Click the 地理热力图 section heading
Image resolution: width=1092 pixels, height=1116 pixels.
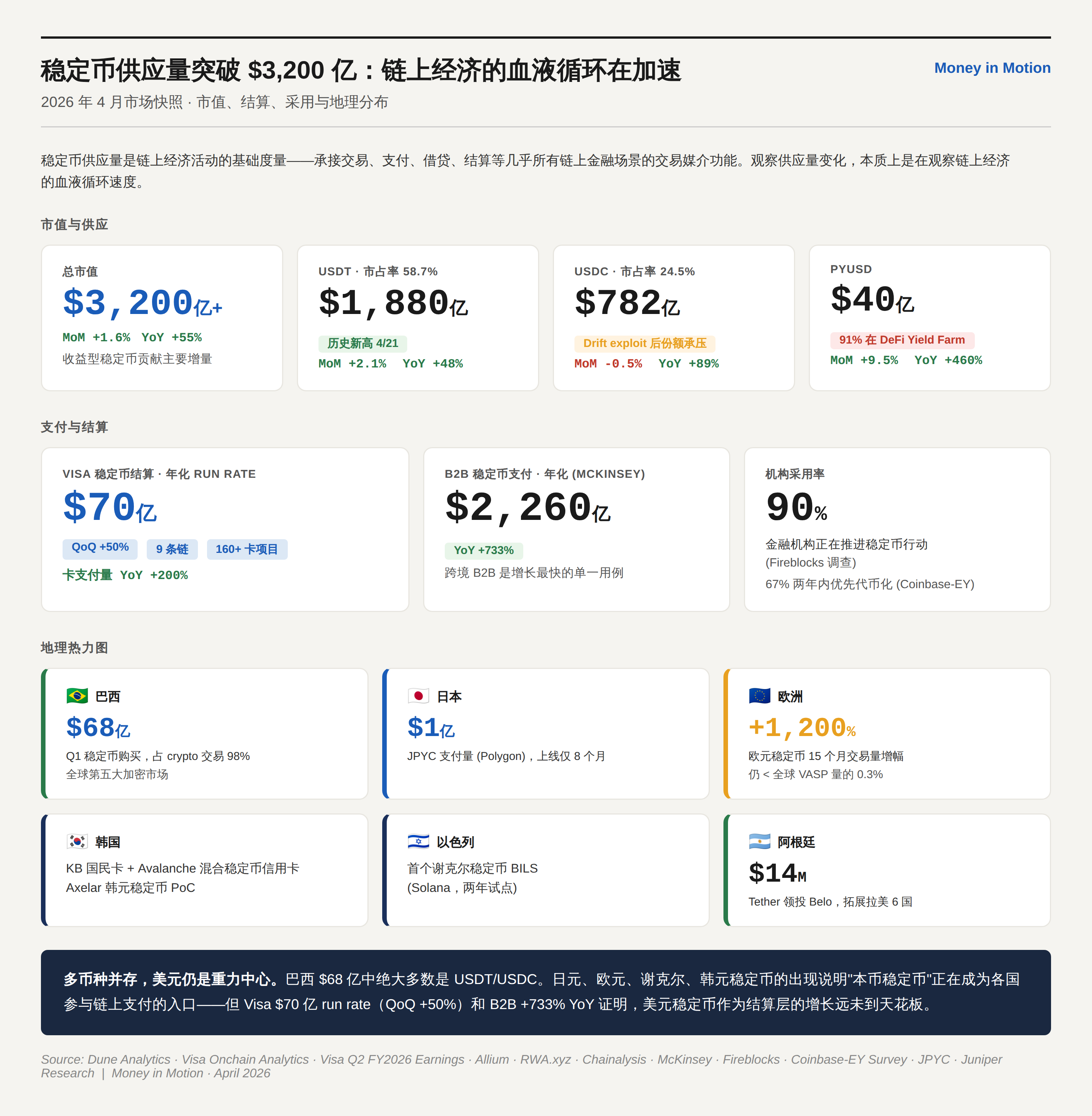tap(74, 648)
